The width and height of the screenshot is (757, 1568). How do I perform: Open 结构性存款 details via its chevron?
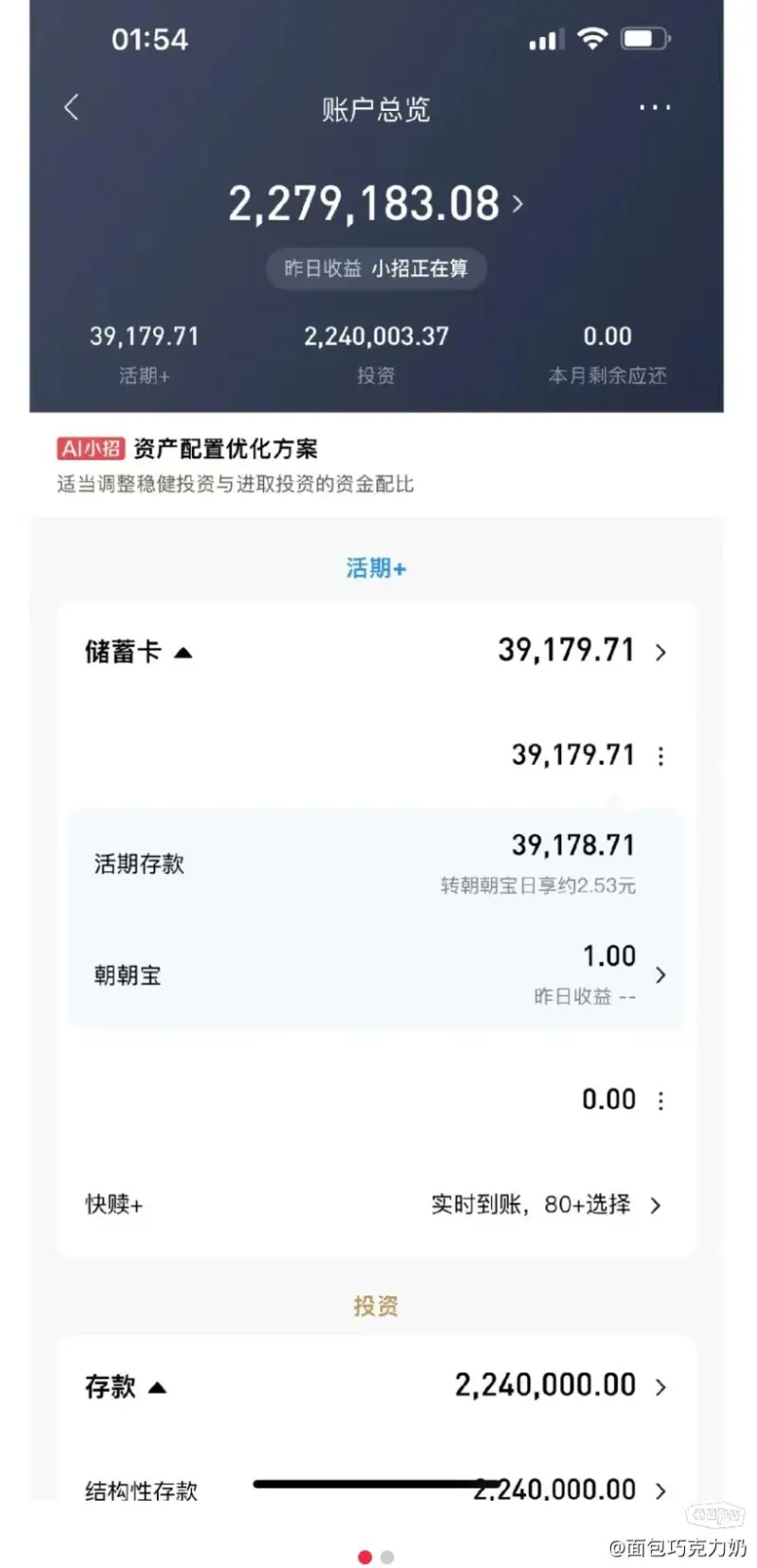click(660, 1489)
